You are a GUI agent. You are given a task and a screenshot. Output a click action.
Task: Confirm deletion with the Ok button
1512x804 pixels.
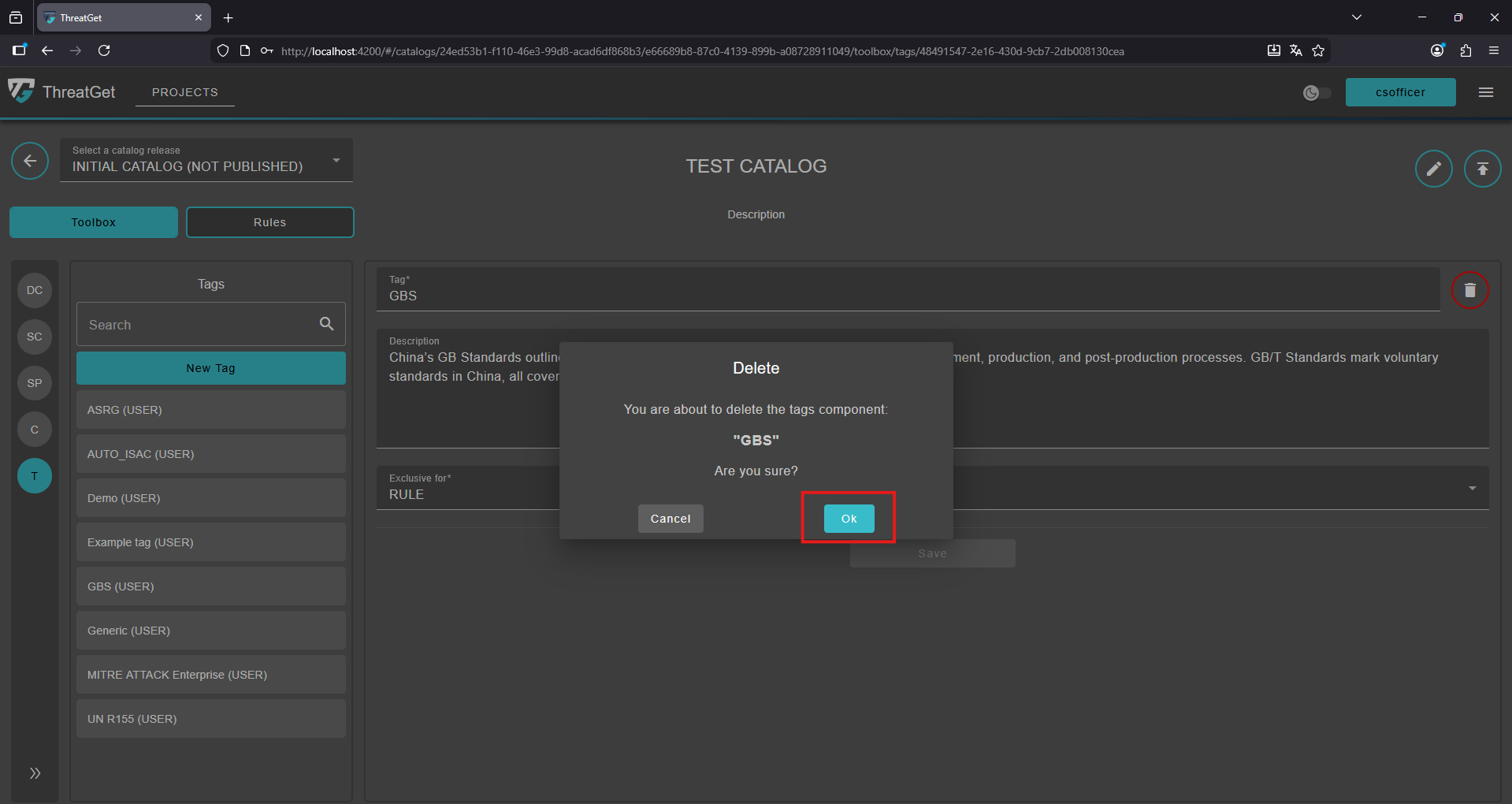(x=849, y=519)
